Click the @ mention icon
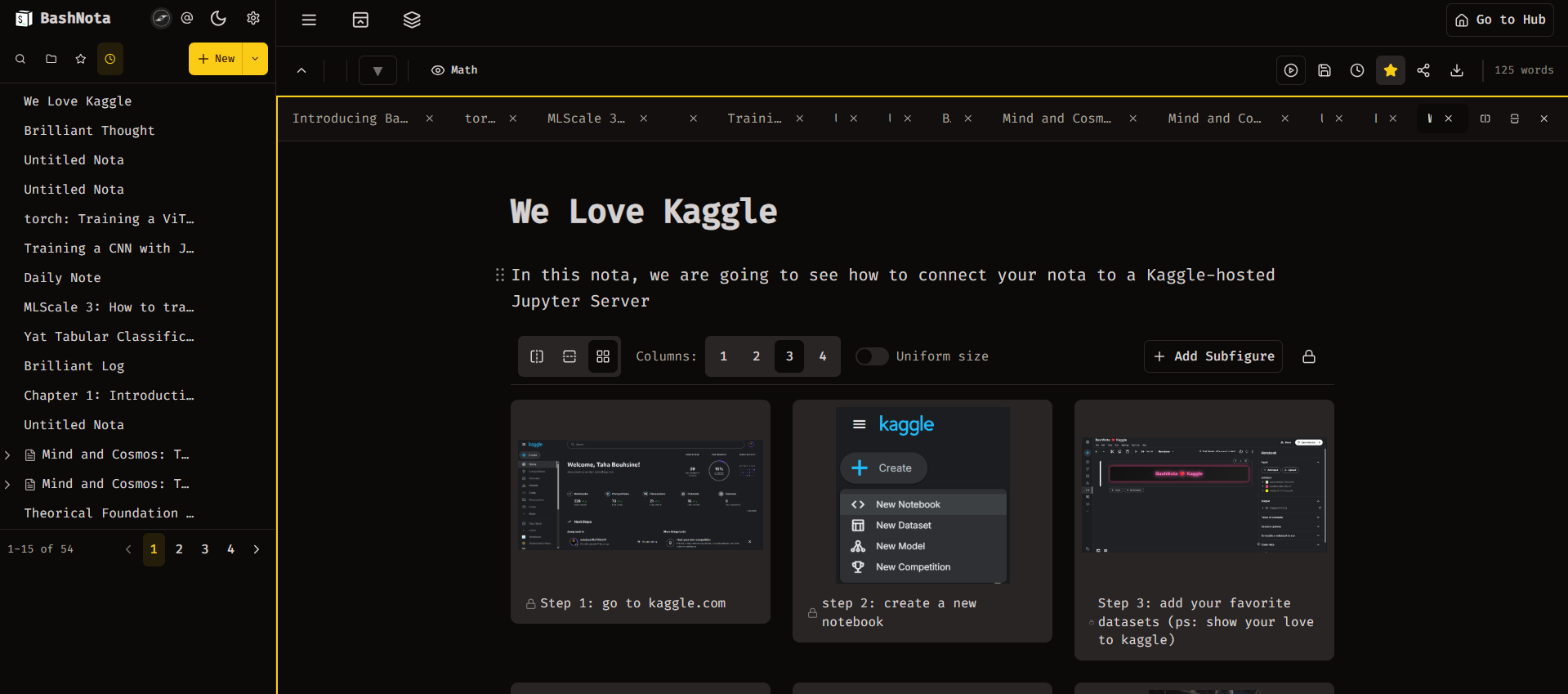This screenshot has width=1568, height=694. click(x=187, y=18)
